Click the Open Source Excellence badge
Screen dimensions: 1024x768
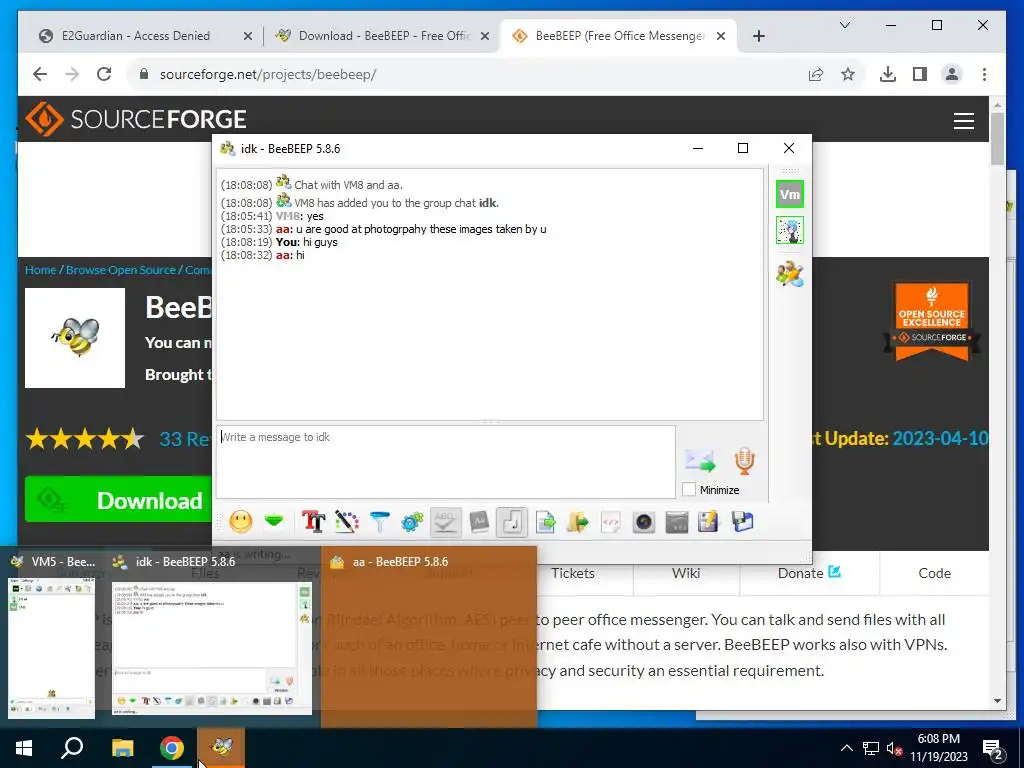coord(931,321)
